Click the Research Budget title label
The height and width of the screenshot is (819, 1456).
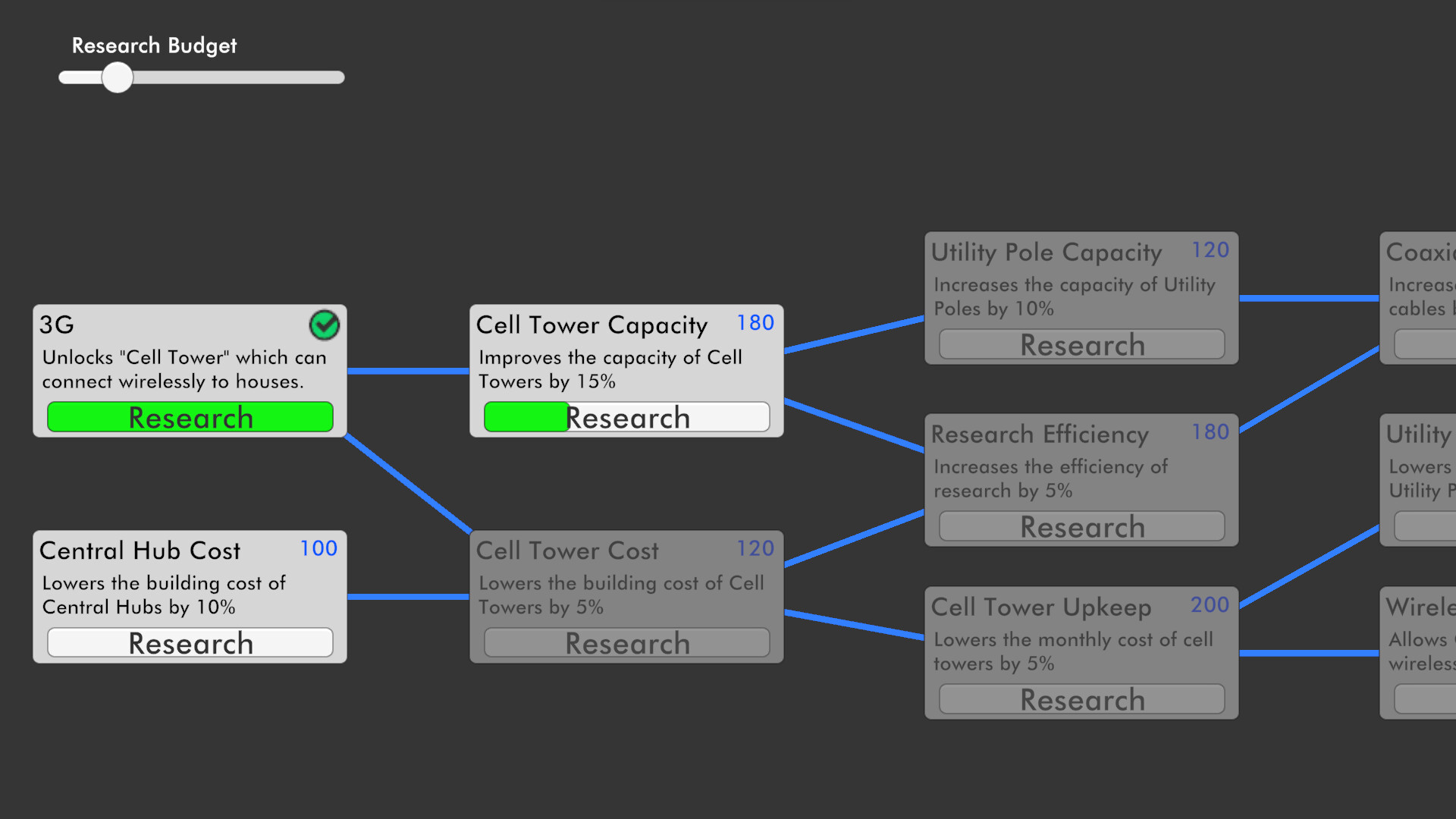pos(154,45)
